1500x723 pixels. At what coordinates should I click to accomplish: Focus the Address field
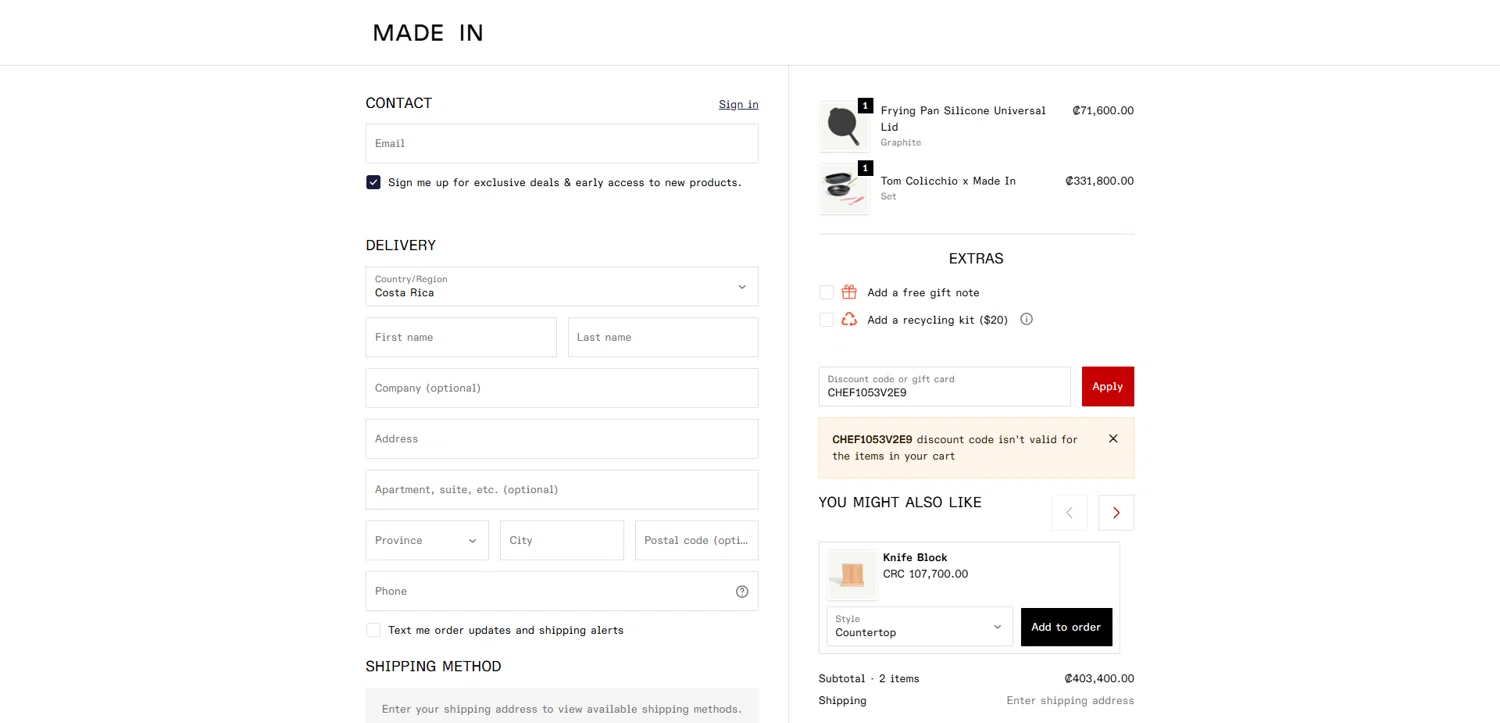click(562, 439)
